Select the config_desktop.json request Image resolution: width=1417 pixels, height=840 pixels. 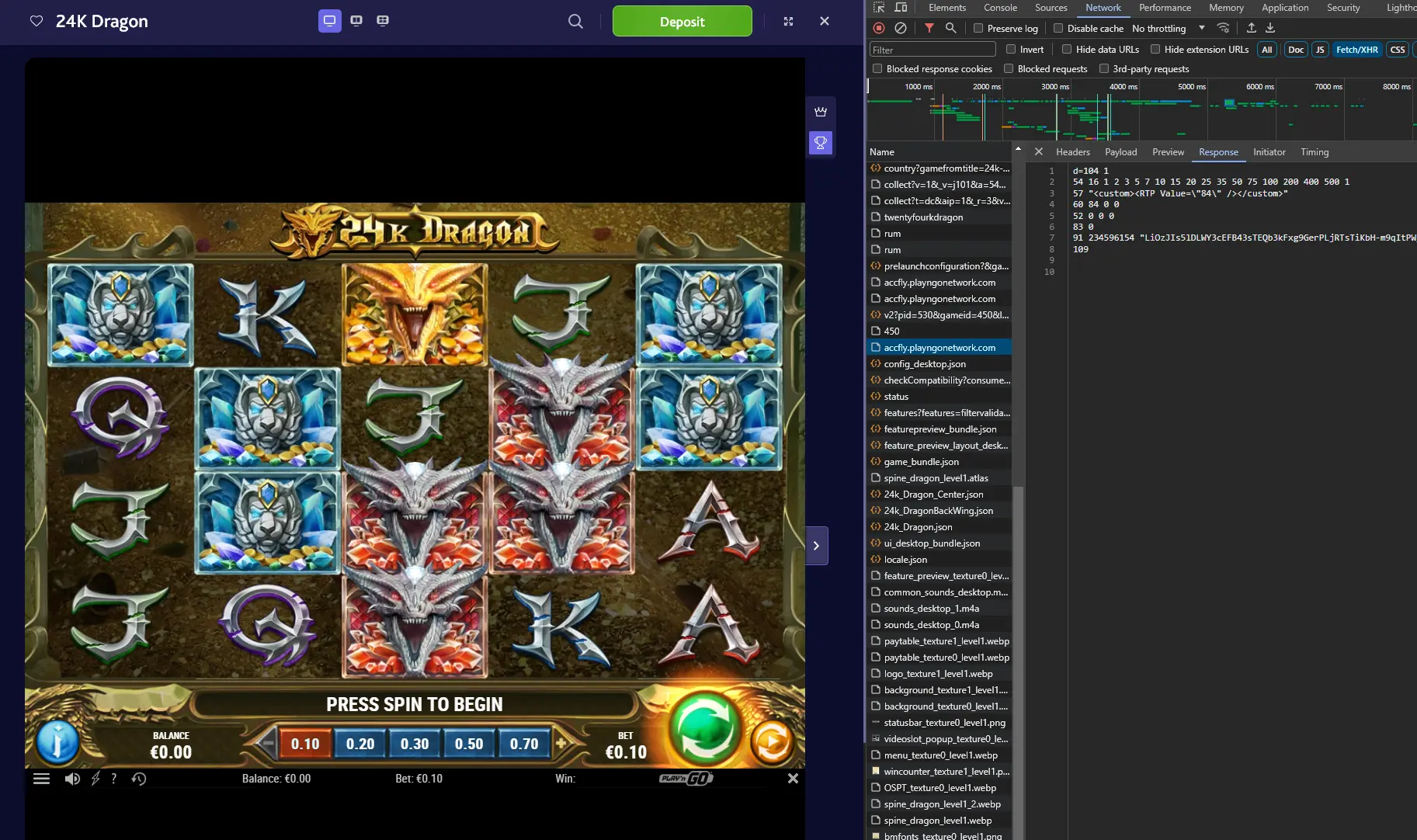939,364
